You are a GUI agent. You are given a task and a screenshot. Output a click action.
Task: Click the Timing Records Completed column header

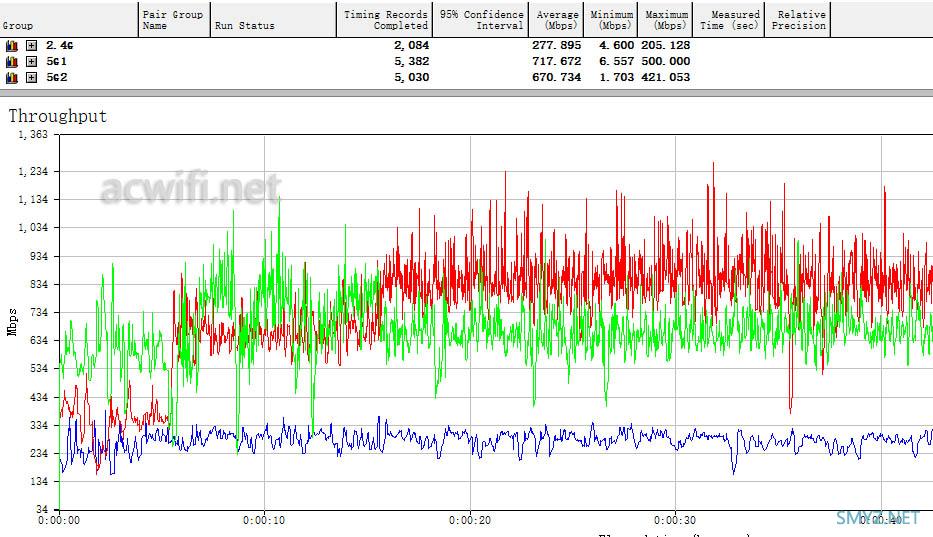pos(384,20)
